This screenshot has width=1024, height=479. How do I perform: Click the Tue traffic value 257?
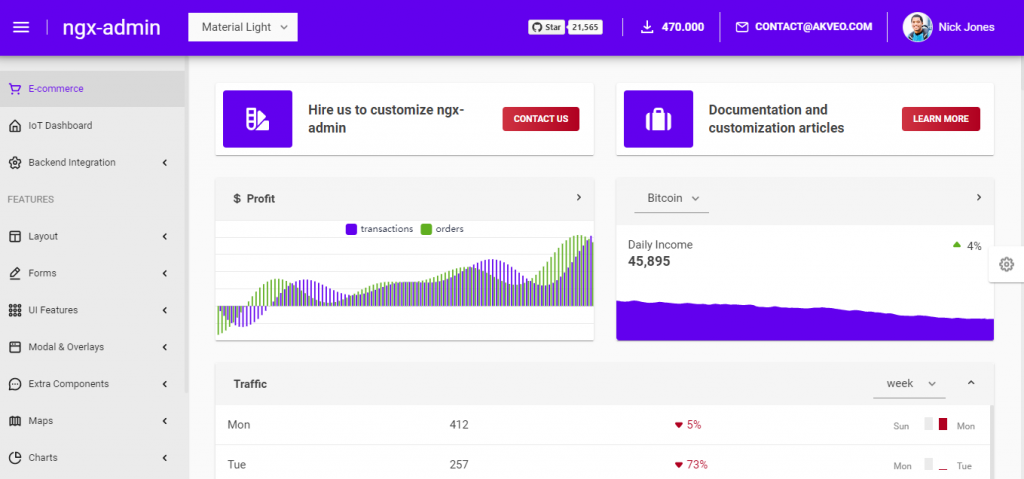(x=459, y=465)
